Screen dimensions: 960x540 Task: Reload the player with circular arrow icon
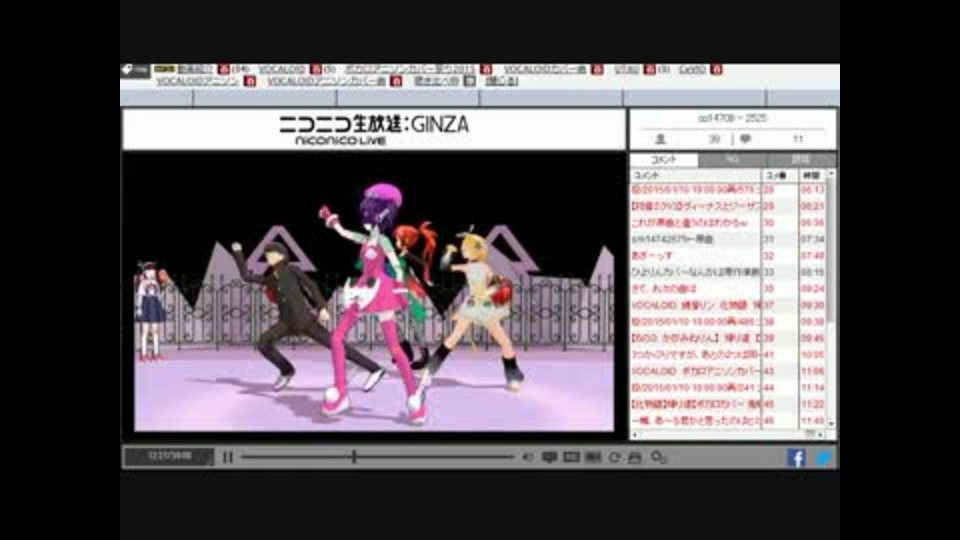coord(614,457)
